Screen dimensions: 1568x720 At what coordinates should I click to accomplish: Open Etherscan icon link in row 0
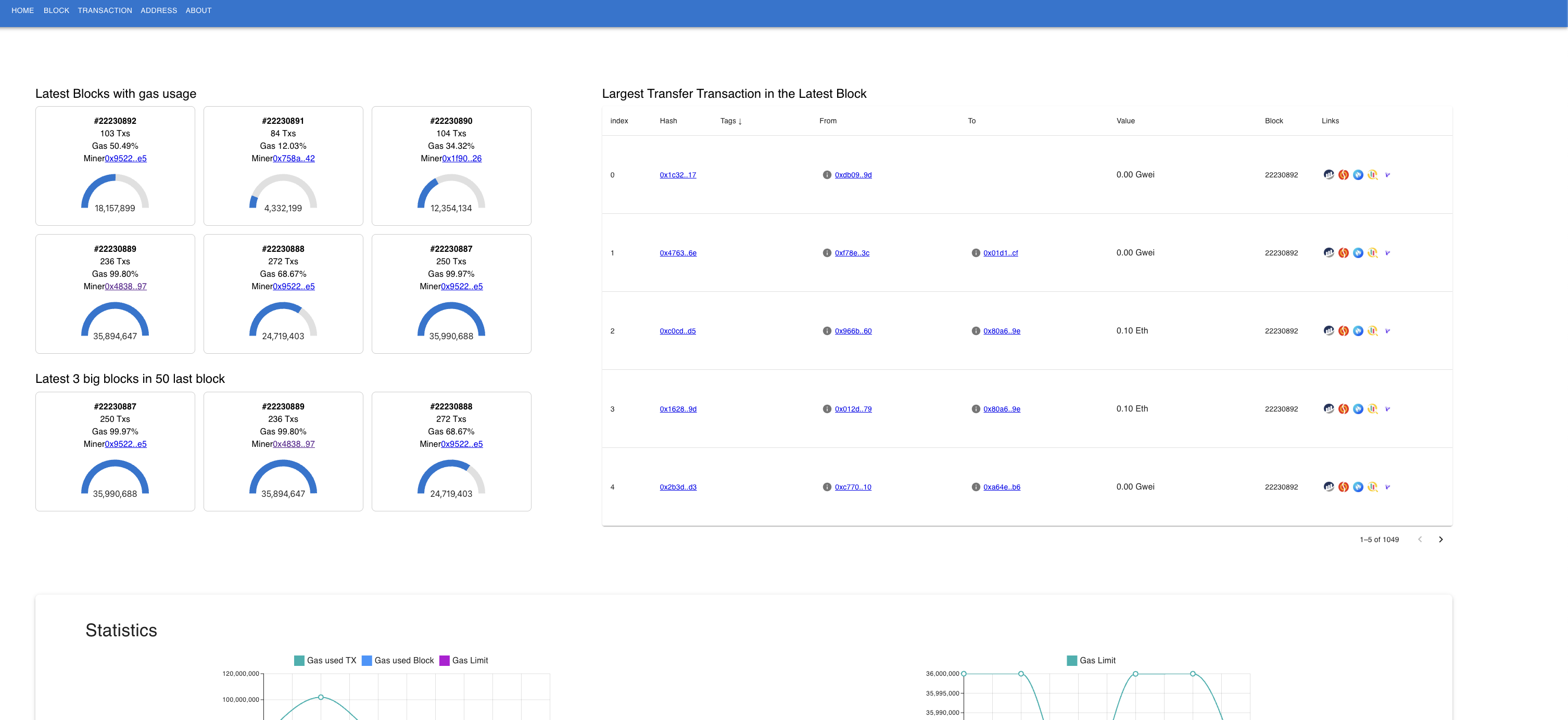(x=1328, y=174)
